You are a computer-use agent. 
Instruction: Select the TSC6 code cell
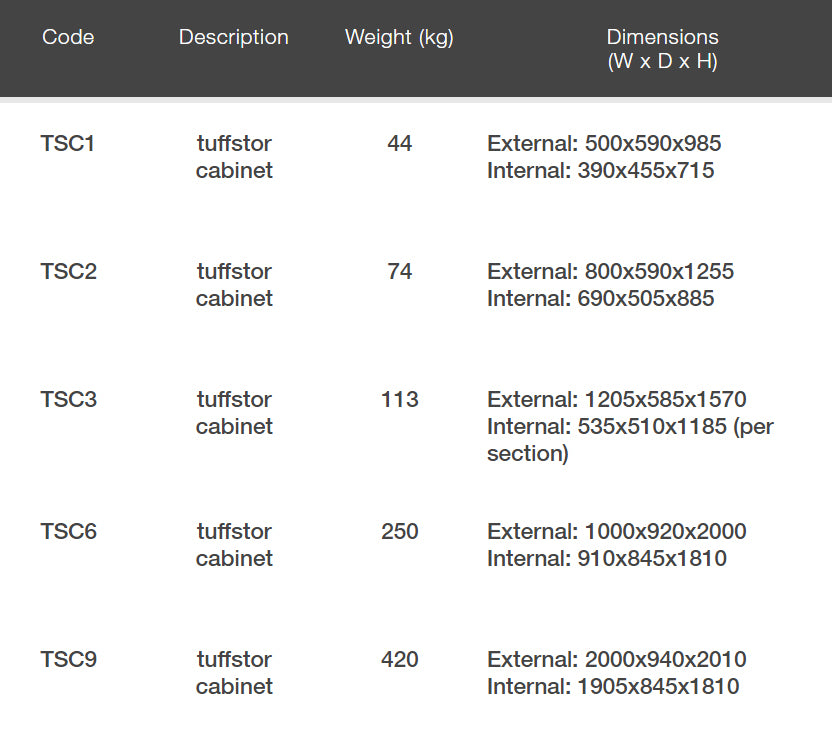click(68, 532)
